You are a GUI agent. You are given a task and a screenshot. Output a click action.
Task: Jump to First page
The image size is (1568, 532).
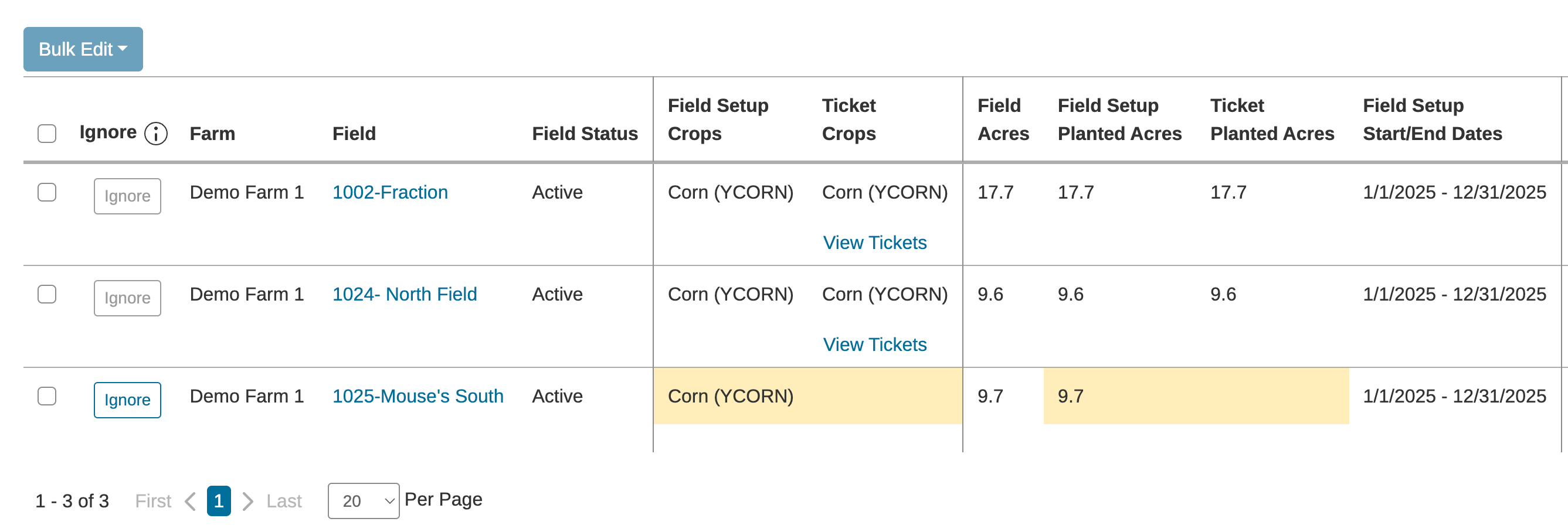click(x=153, y=501)
